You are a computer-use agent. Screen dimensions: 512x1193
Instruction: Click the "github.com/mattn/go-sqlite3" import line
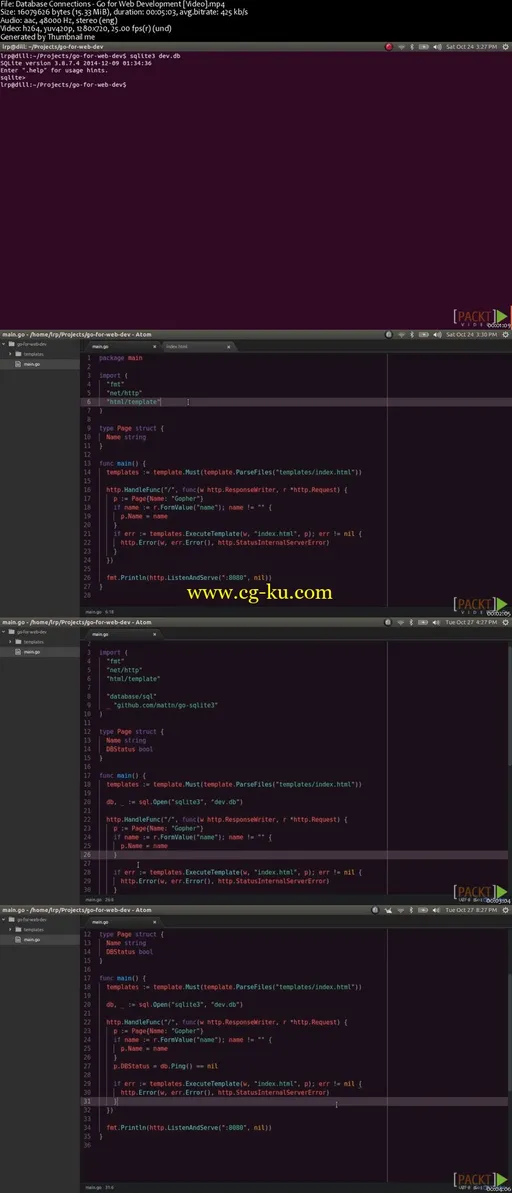162,705
